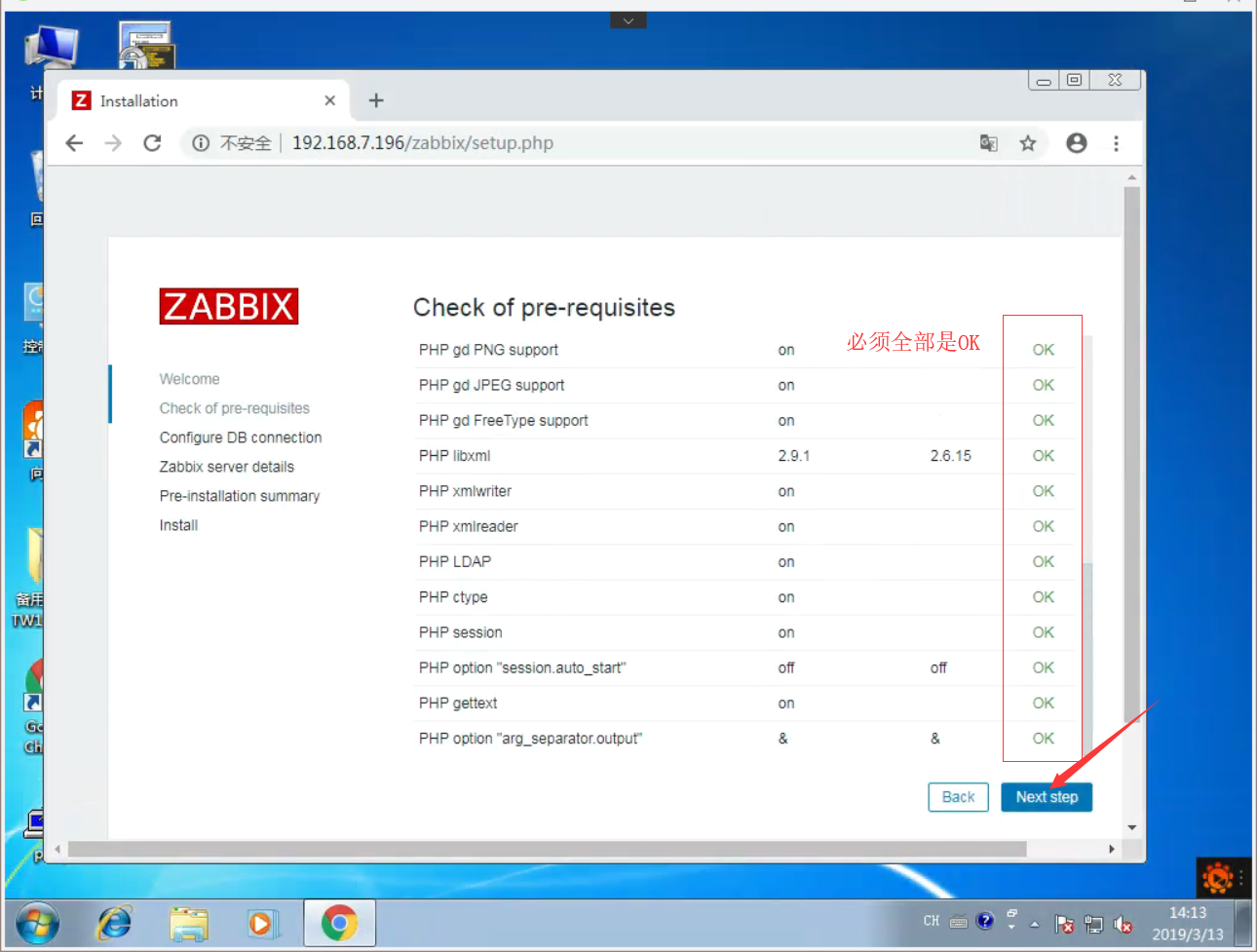Select the "PHP xmlwriter" row label

[x=465, y=491]
